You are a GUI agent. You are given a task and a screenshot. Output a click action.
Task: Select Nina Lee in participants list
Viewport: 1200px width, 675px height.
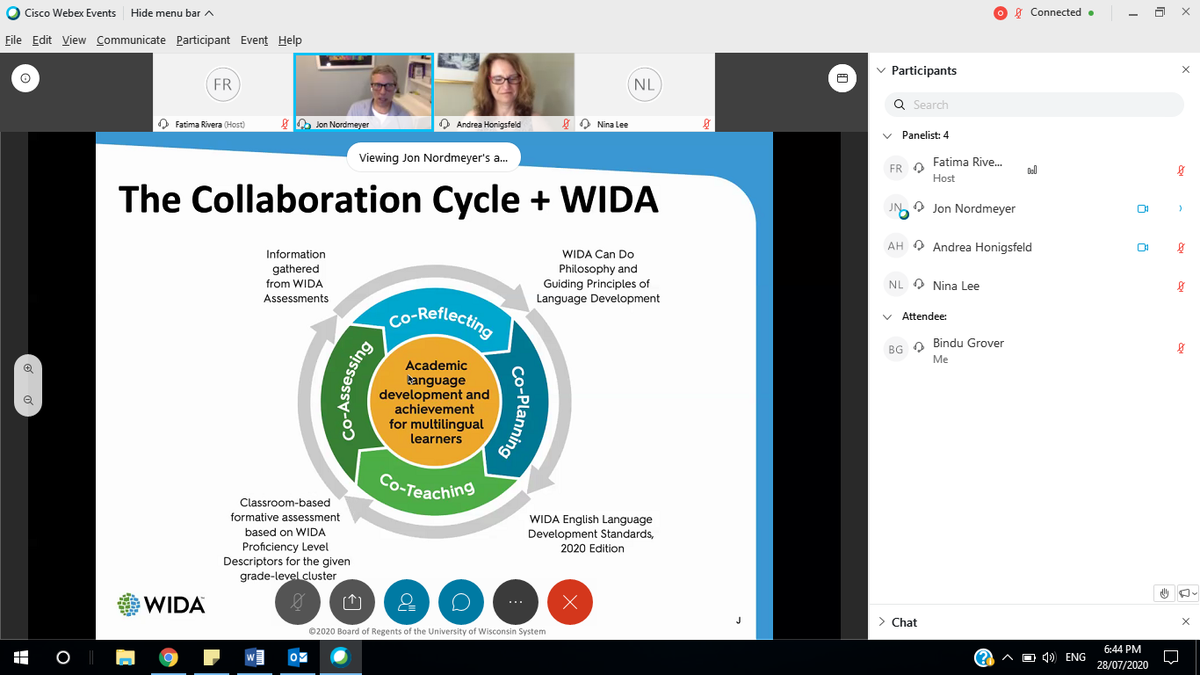tap(1033, 286)
